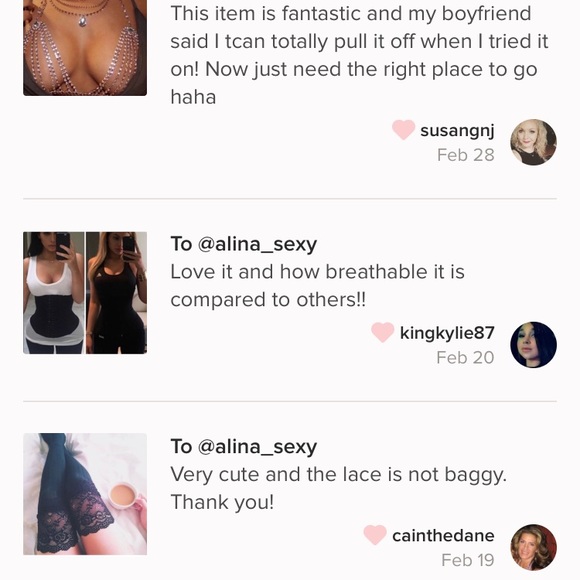The height and width of the screenshot is (580, 580).
Task: Open cainthedane's circular profile photo
Action: (x=533, y=547)
